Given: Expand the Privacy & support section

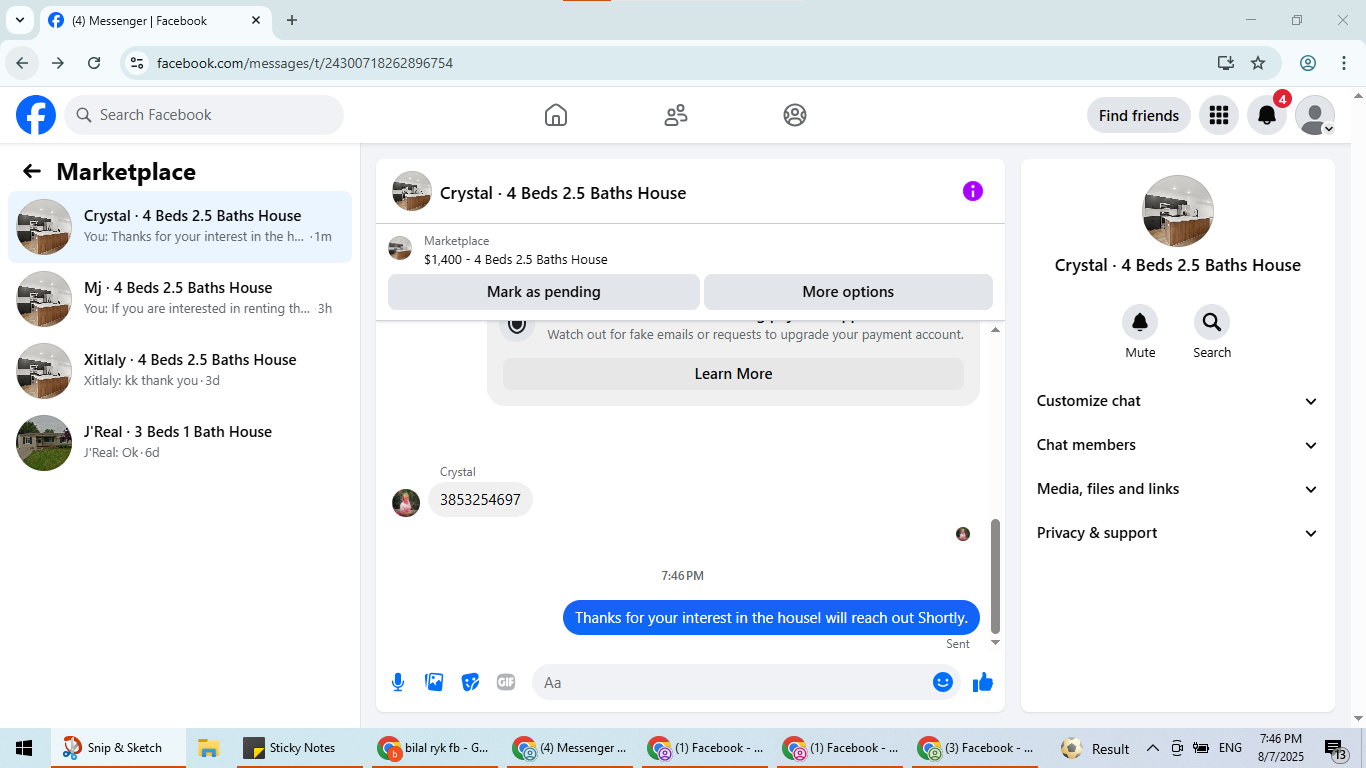Looking at the screenshot, I should point(1178,533).
